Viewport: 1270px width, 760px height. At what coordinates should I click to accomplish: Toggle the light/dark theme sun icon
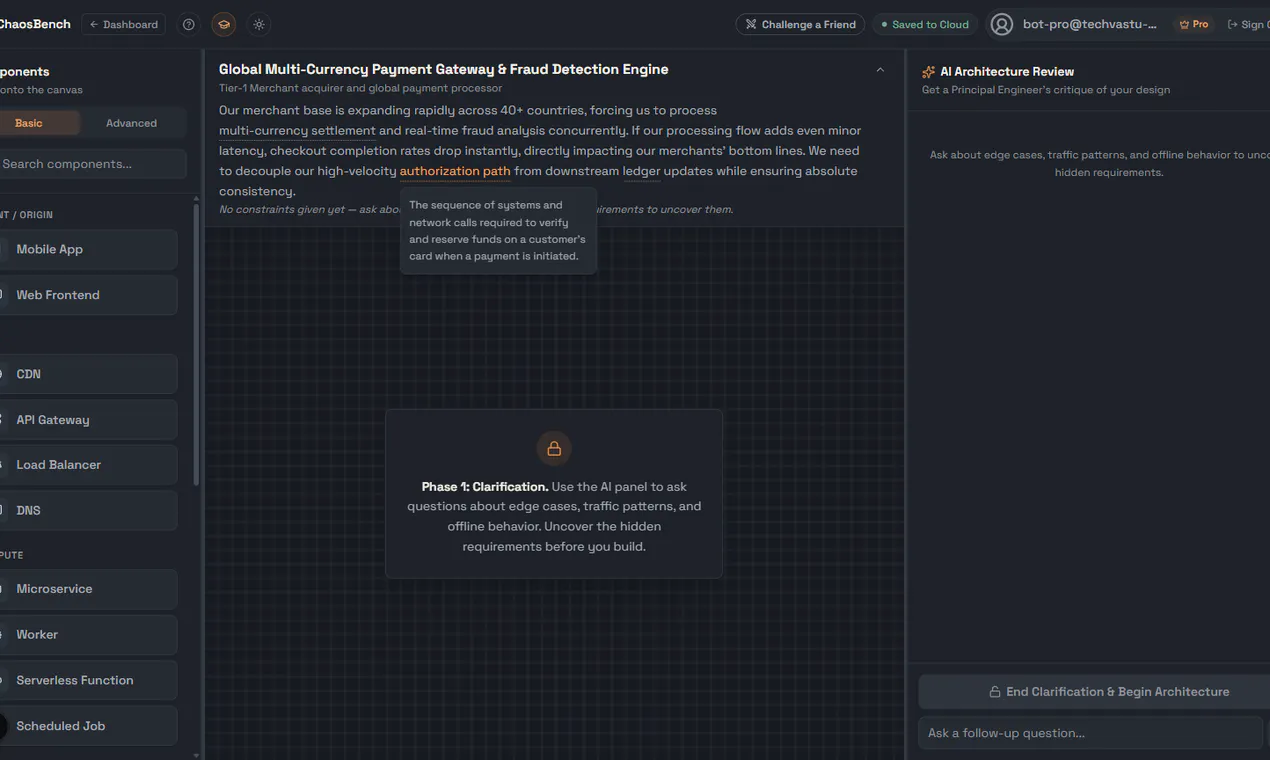pyautogui.click(x=259, y=24)
